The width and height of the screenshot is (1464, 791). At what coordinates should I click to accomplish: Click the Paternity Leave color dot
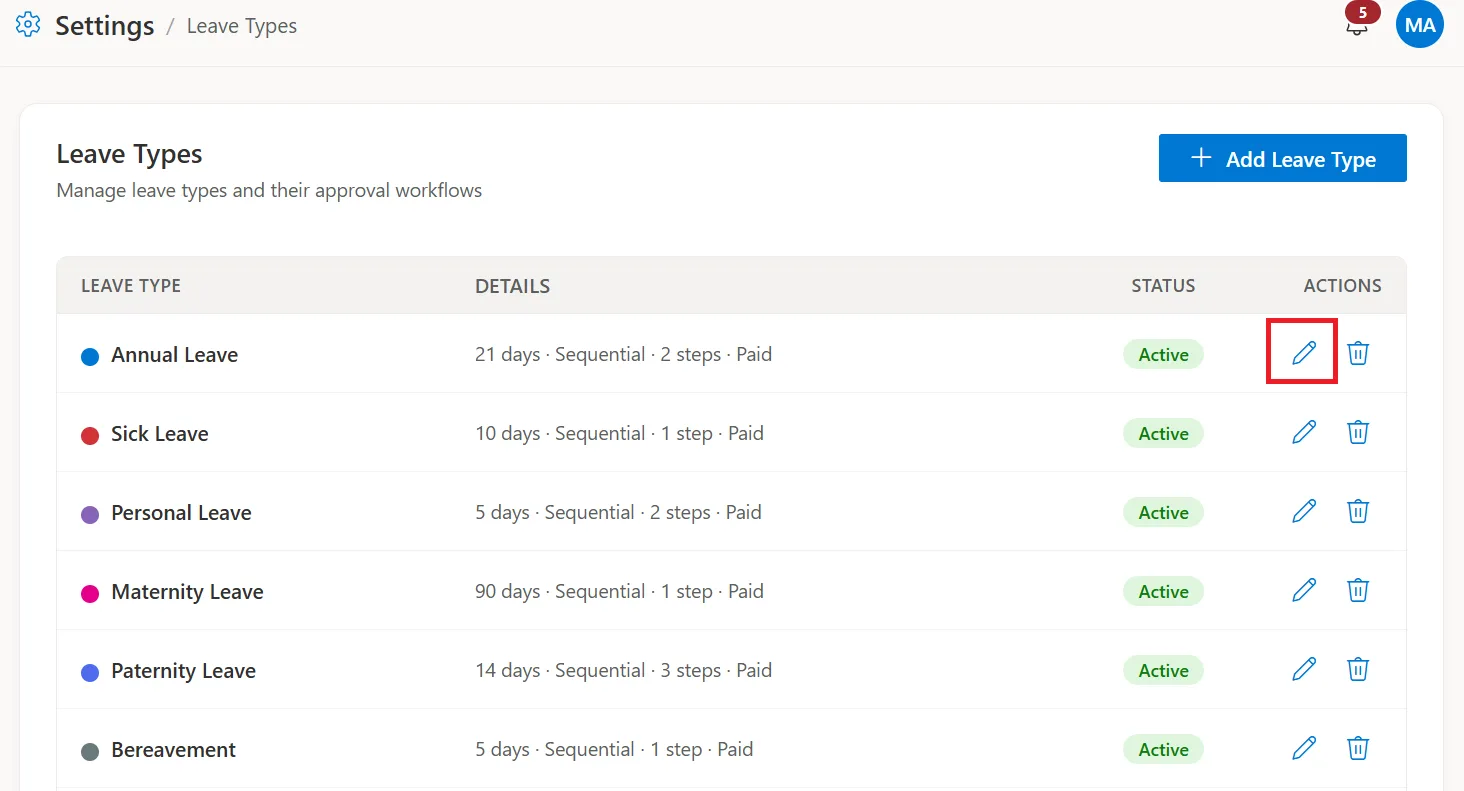(90, 672)
